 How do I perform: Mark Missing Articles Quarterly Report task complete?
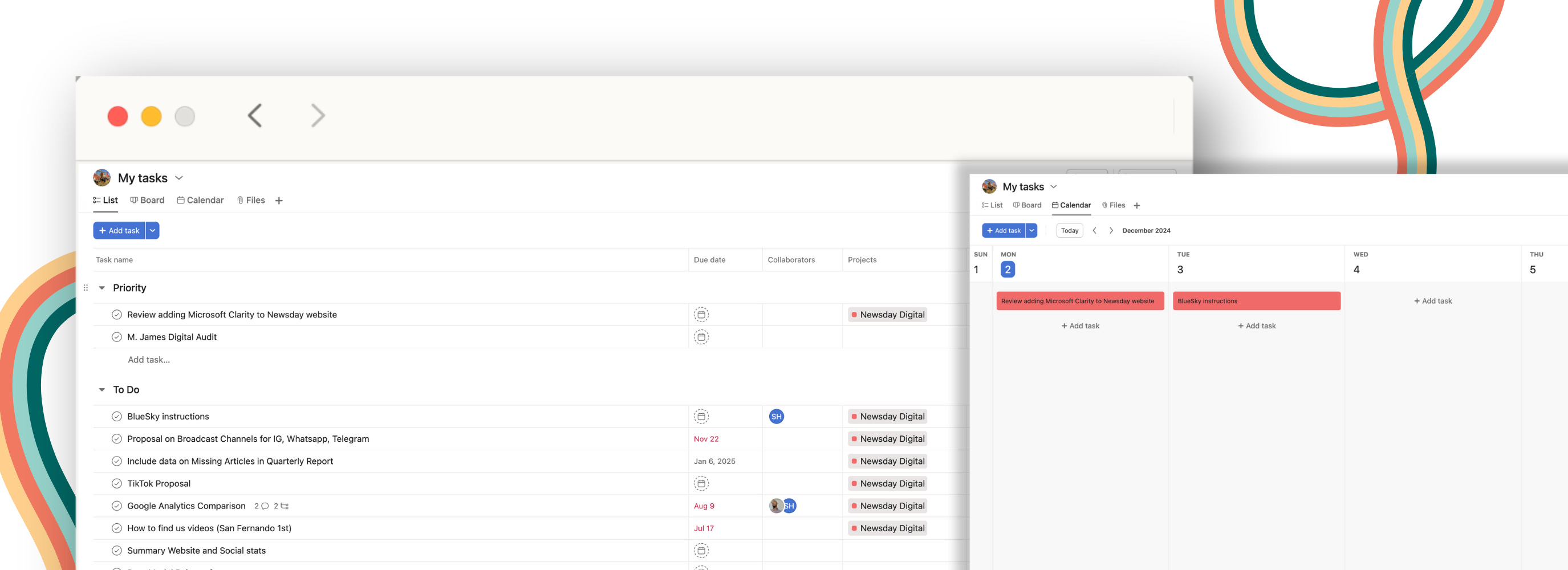click(x=117, y=461)
